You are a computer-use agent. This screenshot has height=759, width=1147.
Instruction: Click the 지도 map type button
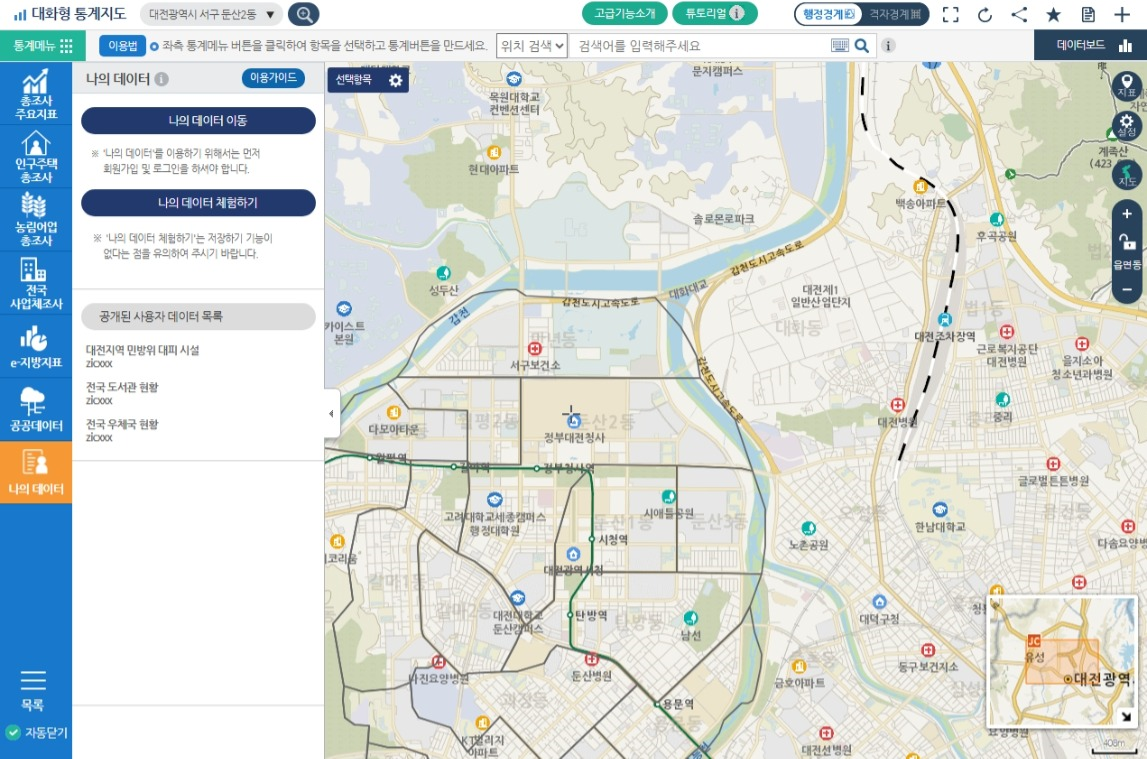click(1127, 175)
